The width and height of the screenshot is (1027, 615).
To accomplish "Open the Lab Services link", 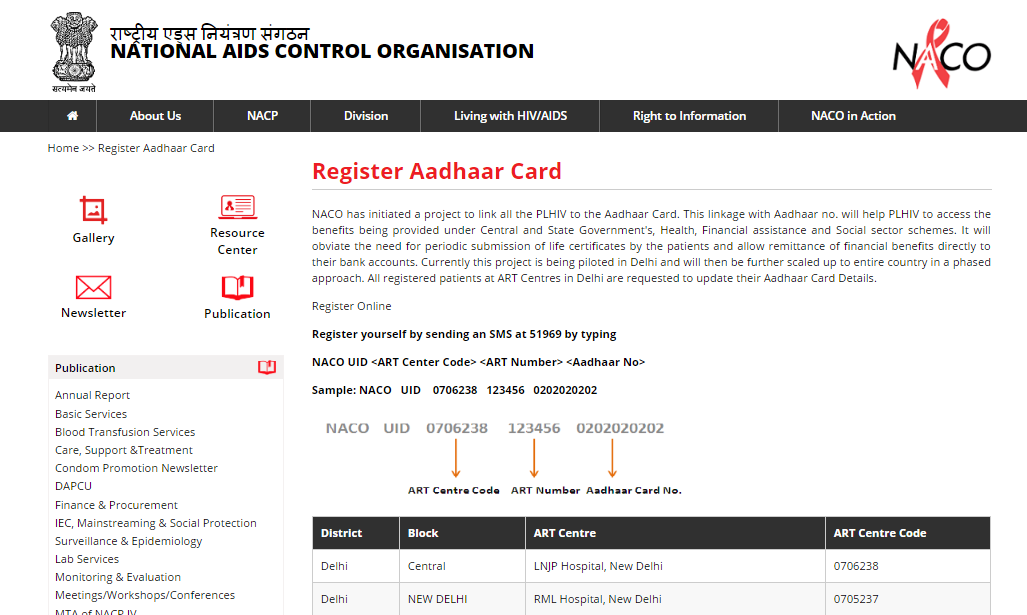I will click(87, 559).
